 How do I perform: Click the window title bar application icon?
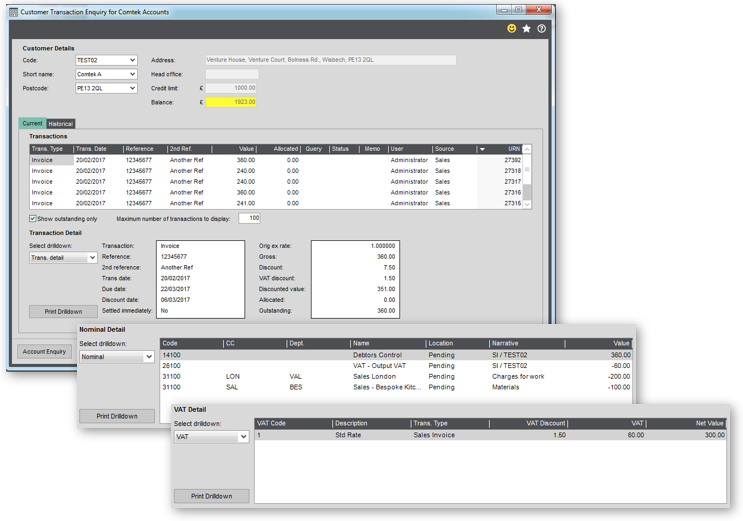tap(14, 12)
